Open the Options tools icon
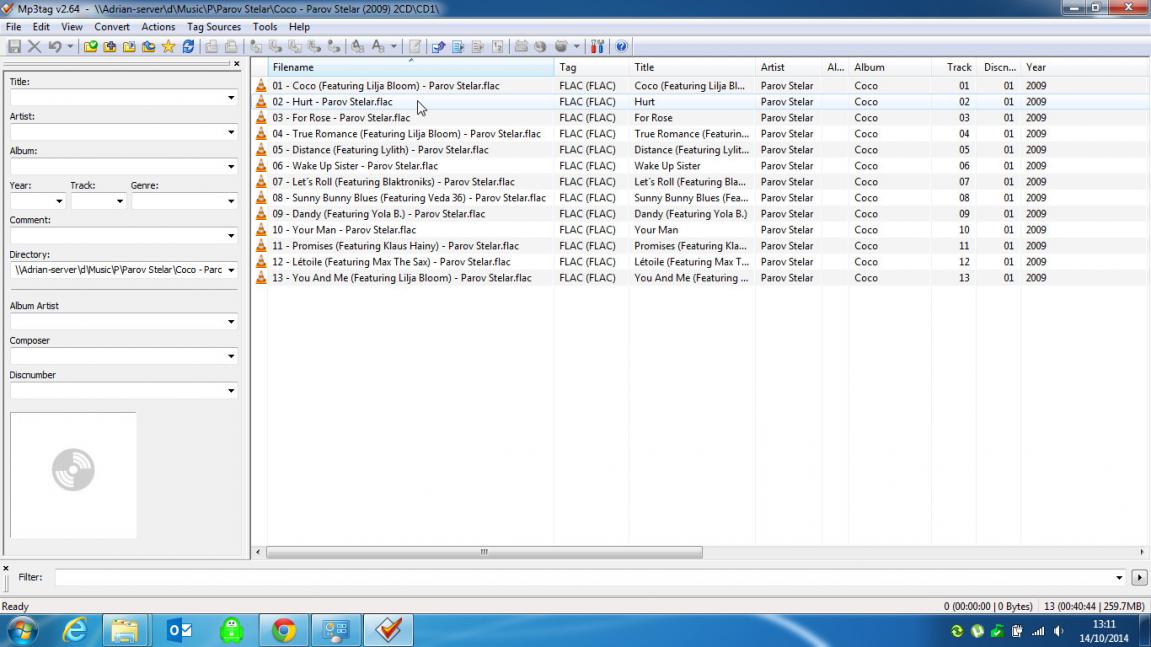Viewport: 1151px width, 647px height. 597,47
